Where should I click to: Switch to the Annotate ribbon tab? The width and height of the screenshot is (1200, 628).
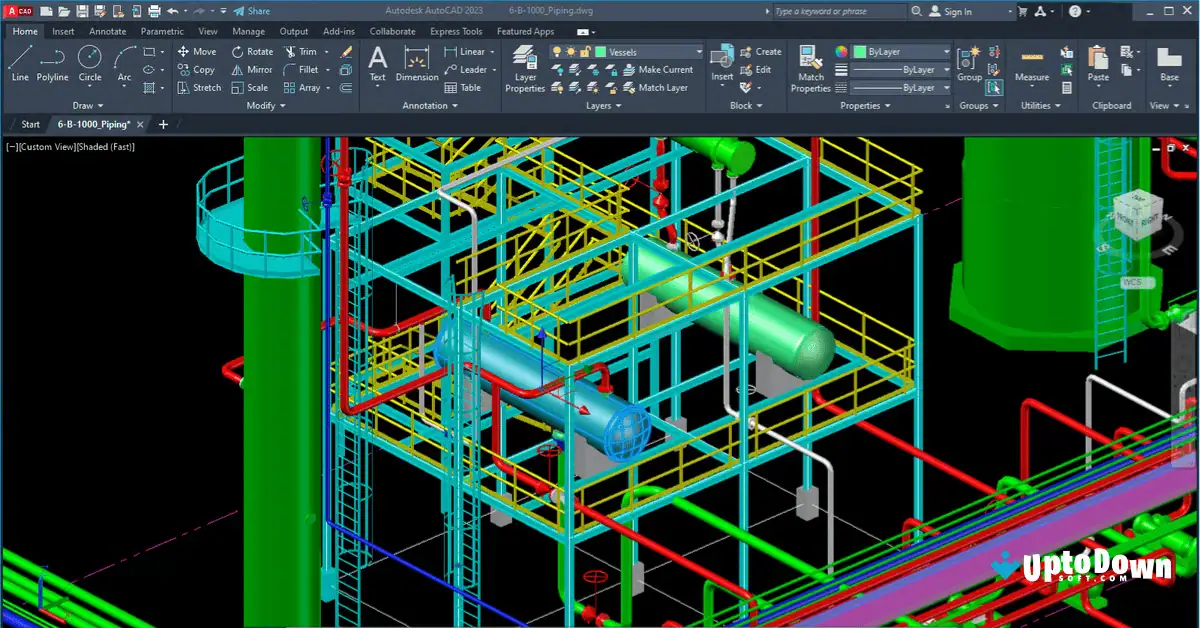click(x=107, y=31)
